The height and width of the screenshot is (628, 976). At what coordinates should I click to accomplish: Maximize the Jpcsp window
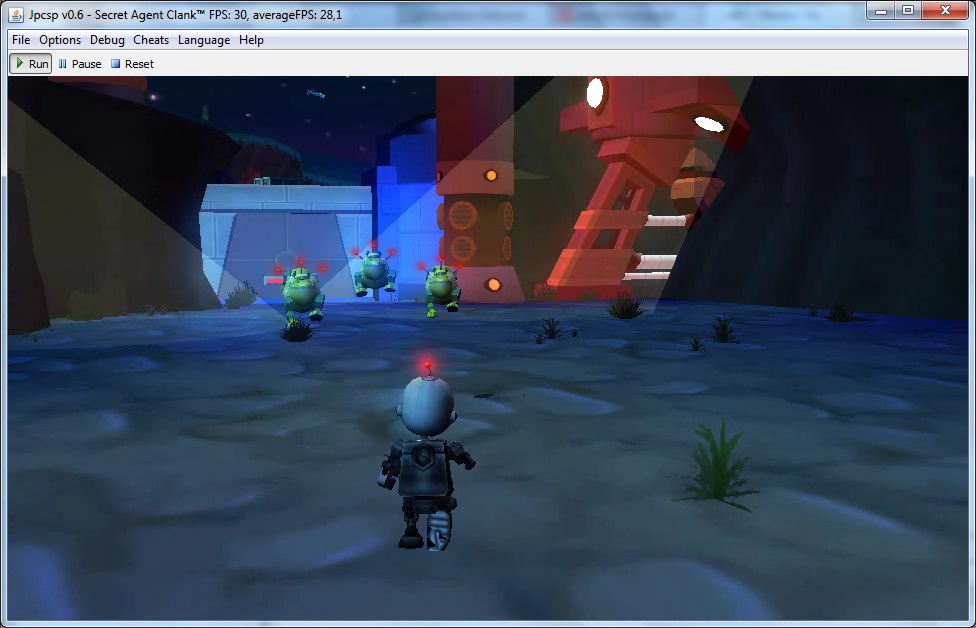908,11
